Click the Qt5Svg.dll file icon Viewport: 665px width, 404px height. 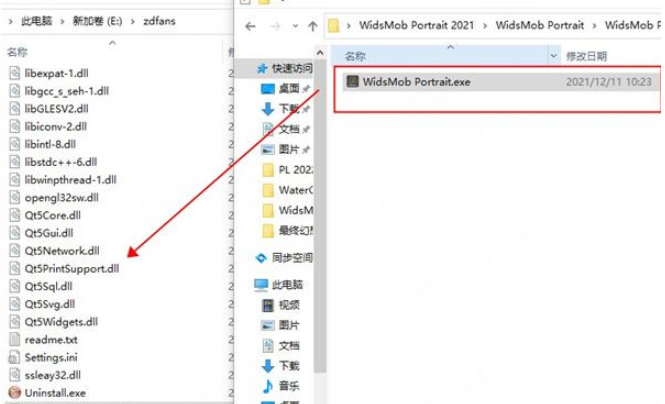14,304
